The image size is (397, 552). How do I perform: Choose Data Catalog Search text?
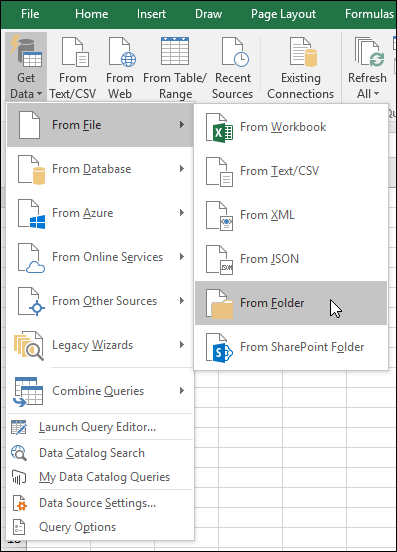[92, 453]
